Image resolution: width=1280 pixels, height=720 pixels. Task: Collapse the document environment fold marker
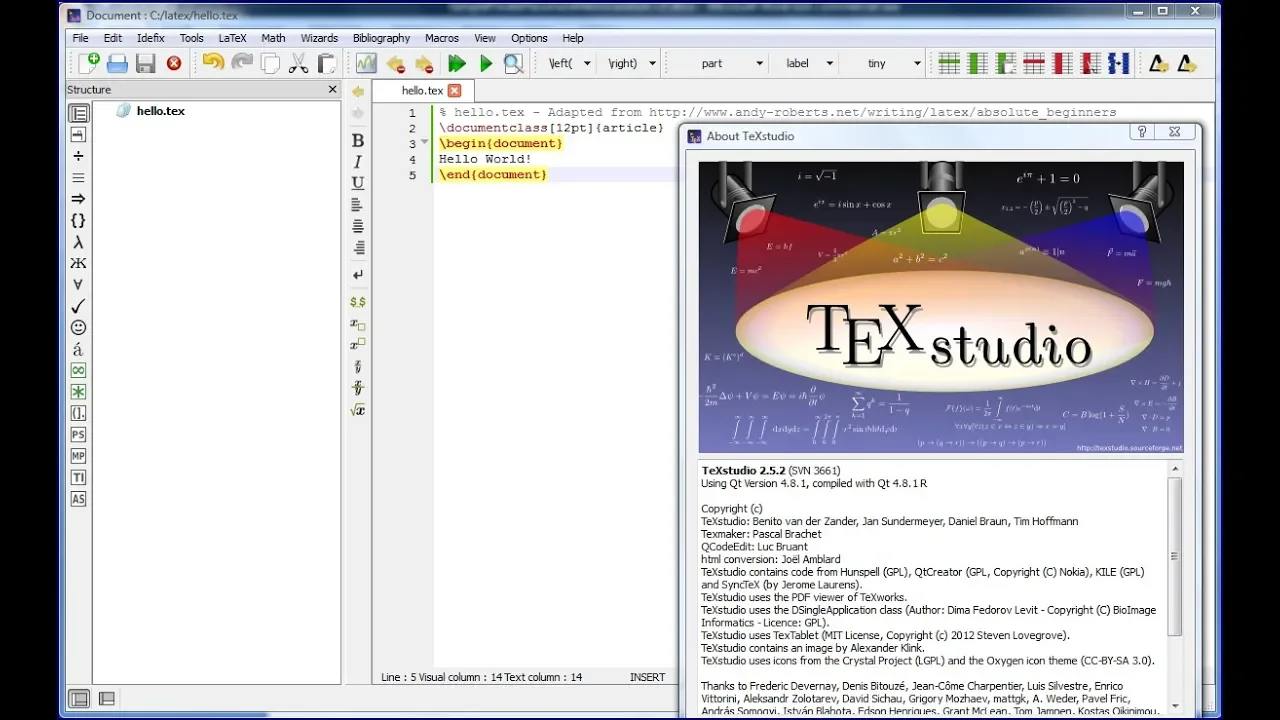424,143
